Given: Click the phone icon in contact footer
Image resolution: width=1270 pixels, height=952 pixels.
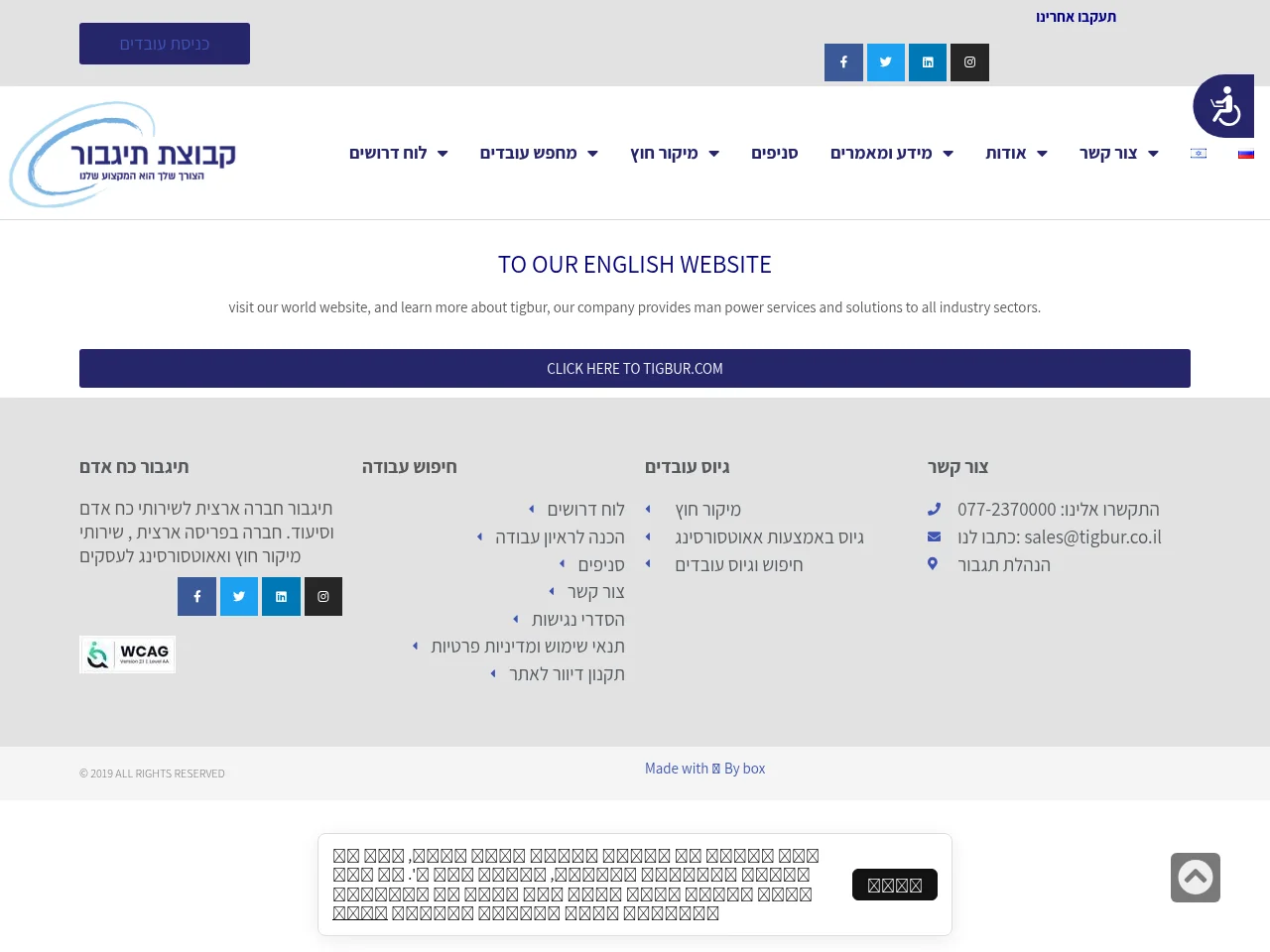Looking at the screenshot, I should tap(934, 509).
